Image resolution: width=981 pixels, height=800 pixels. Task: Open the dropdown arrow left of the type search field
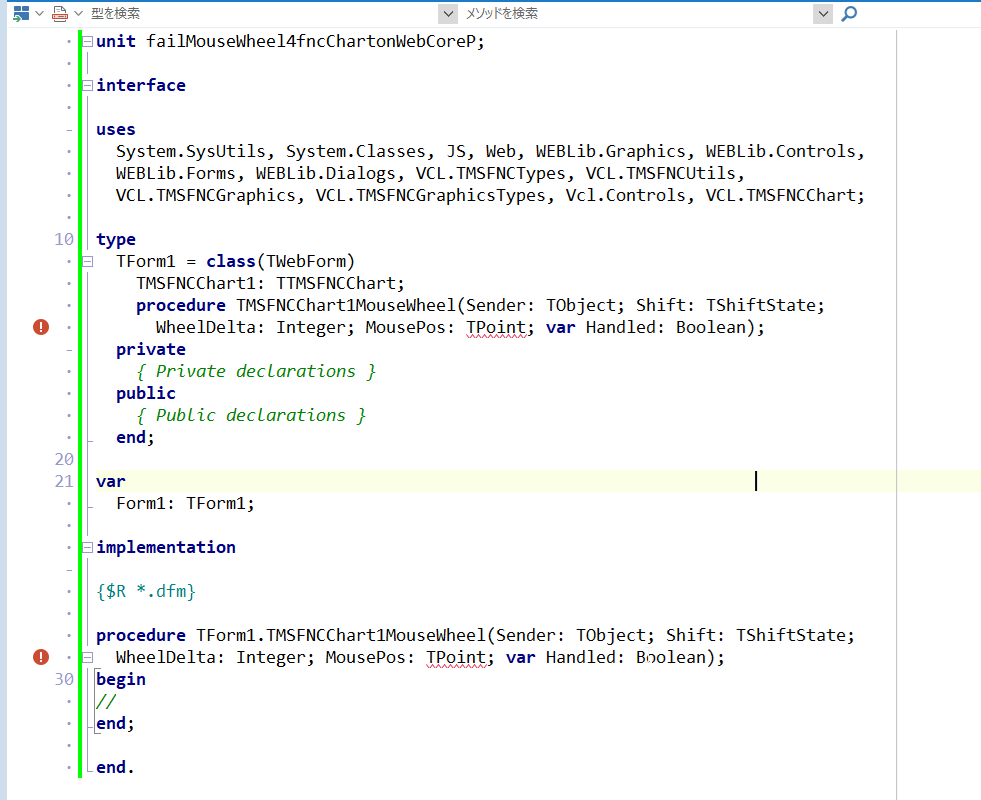pyautogui.click(x=78, y=13)
